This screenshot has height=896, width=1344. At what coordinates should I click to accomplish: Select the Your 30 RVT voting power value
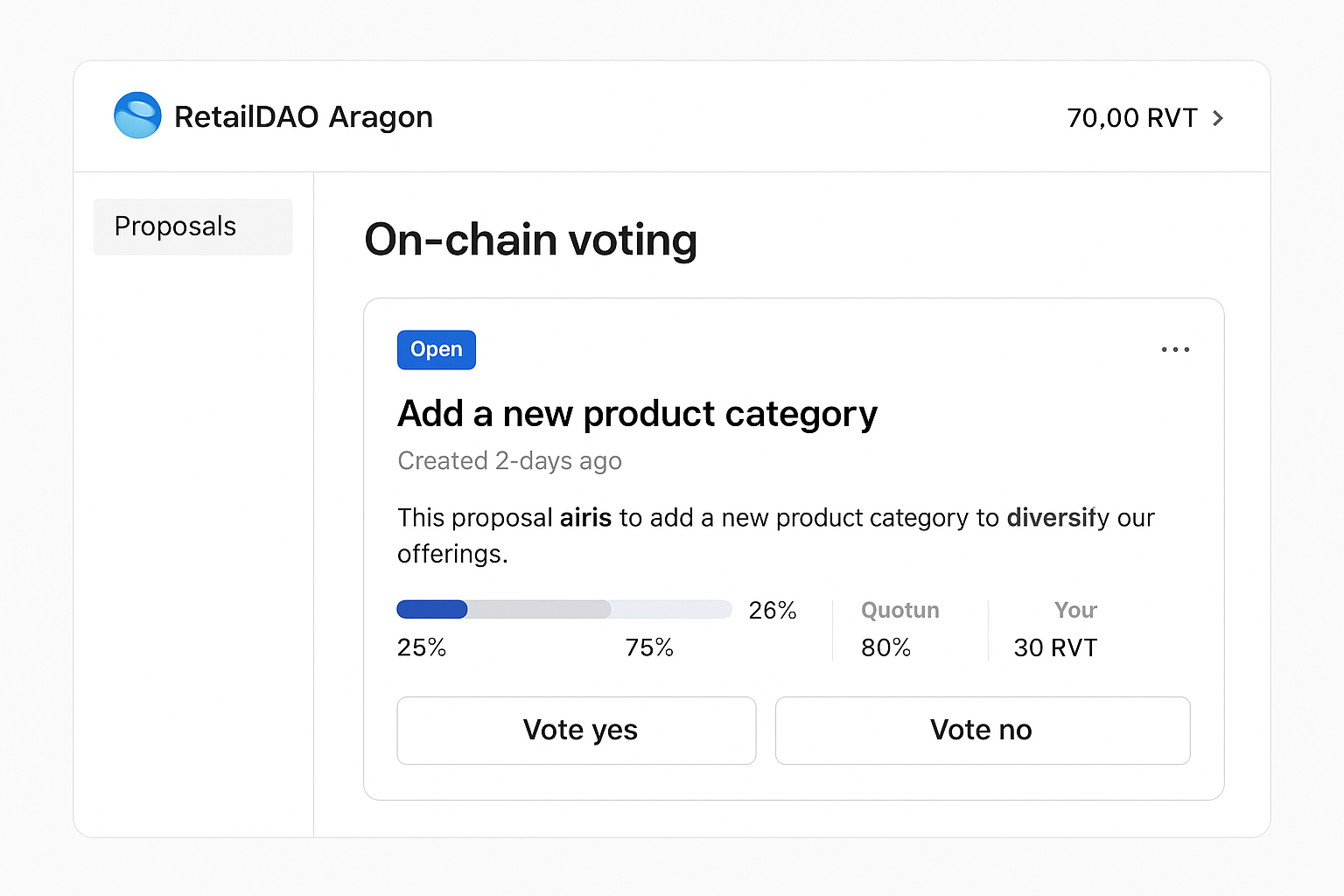point(1055,647)
